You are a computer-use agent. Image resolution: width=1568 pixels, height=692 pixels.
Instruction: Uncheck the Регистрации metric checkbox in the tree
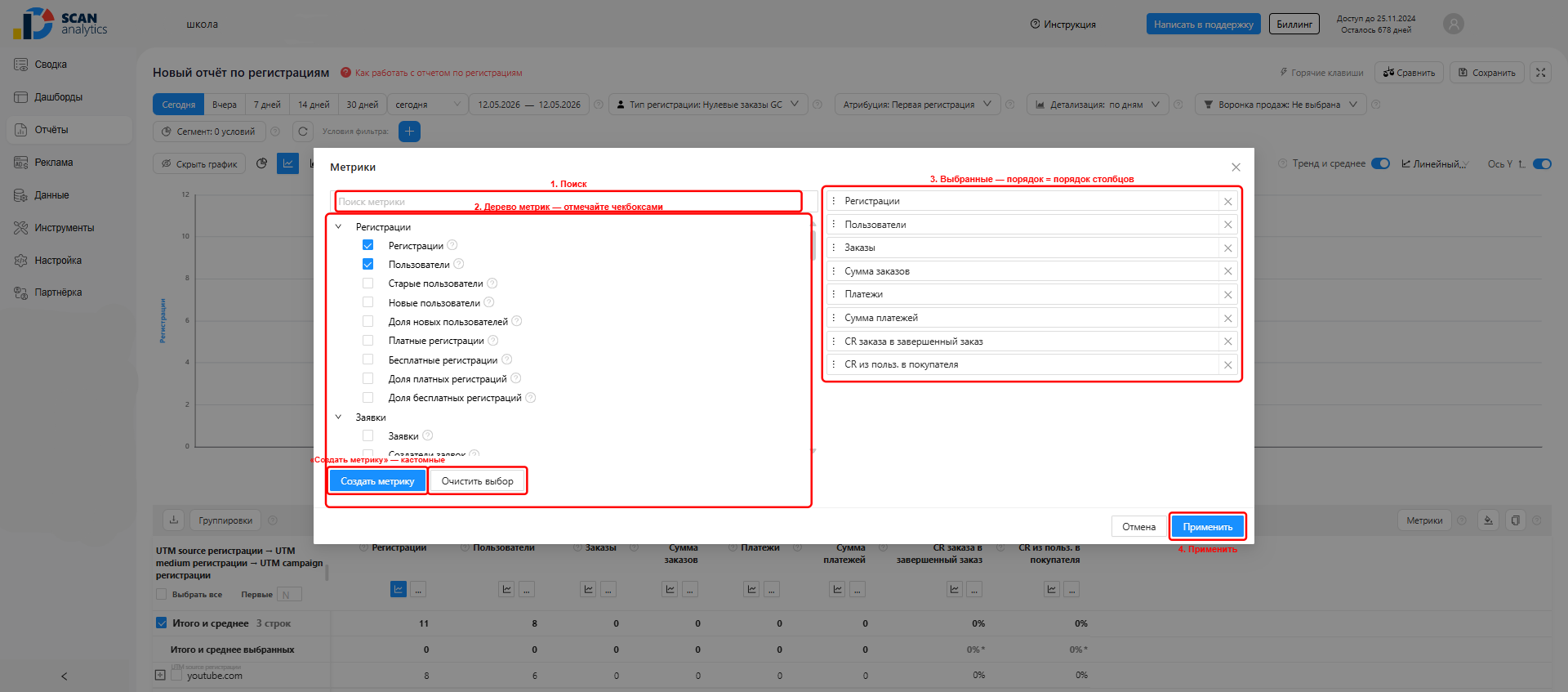[x=368, y=245]
